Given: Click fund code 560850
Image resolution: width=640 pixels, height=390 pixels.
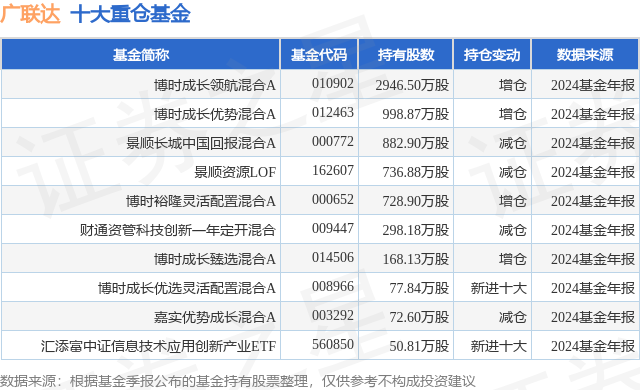Looking at the screenshot, I should coord(333,344).
